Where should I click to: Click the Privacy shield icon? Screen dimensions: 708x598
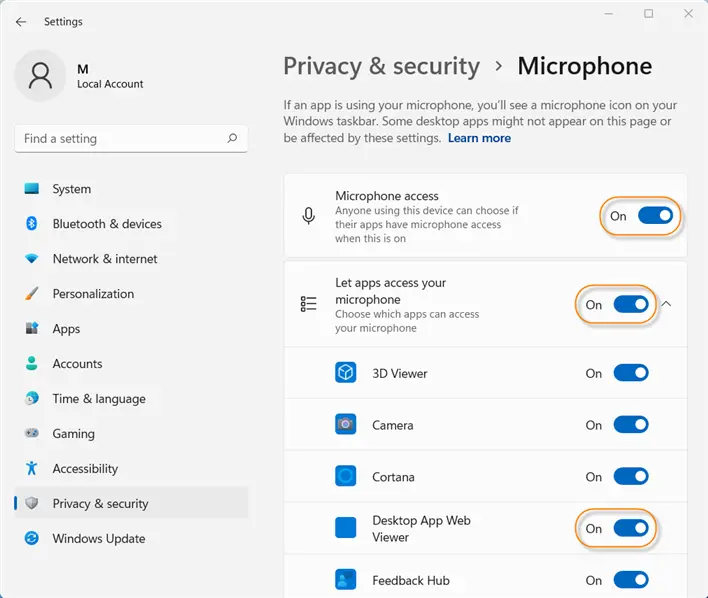click(x=32, y=503)
